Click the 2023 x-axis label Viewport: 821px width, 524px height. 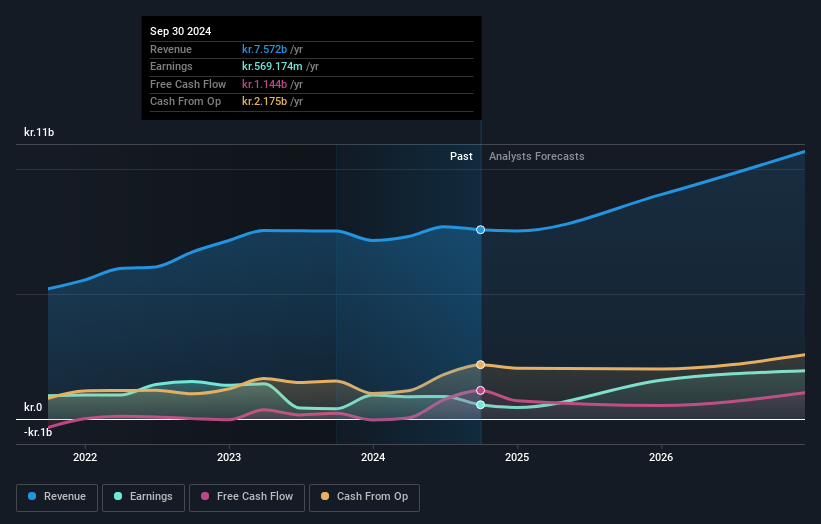pos(229,458)
